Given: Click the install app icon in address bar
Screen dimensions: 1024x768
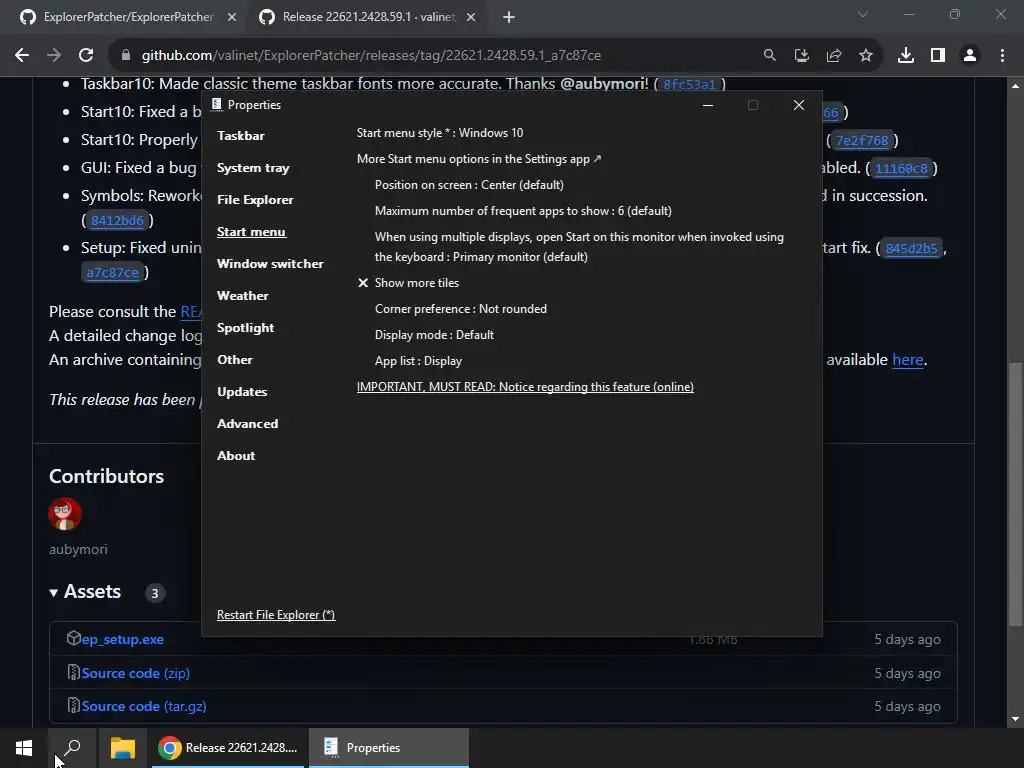Looking at the screenshot, I should coord(802,56).
